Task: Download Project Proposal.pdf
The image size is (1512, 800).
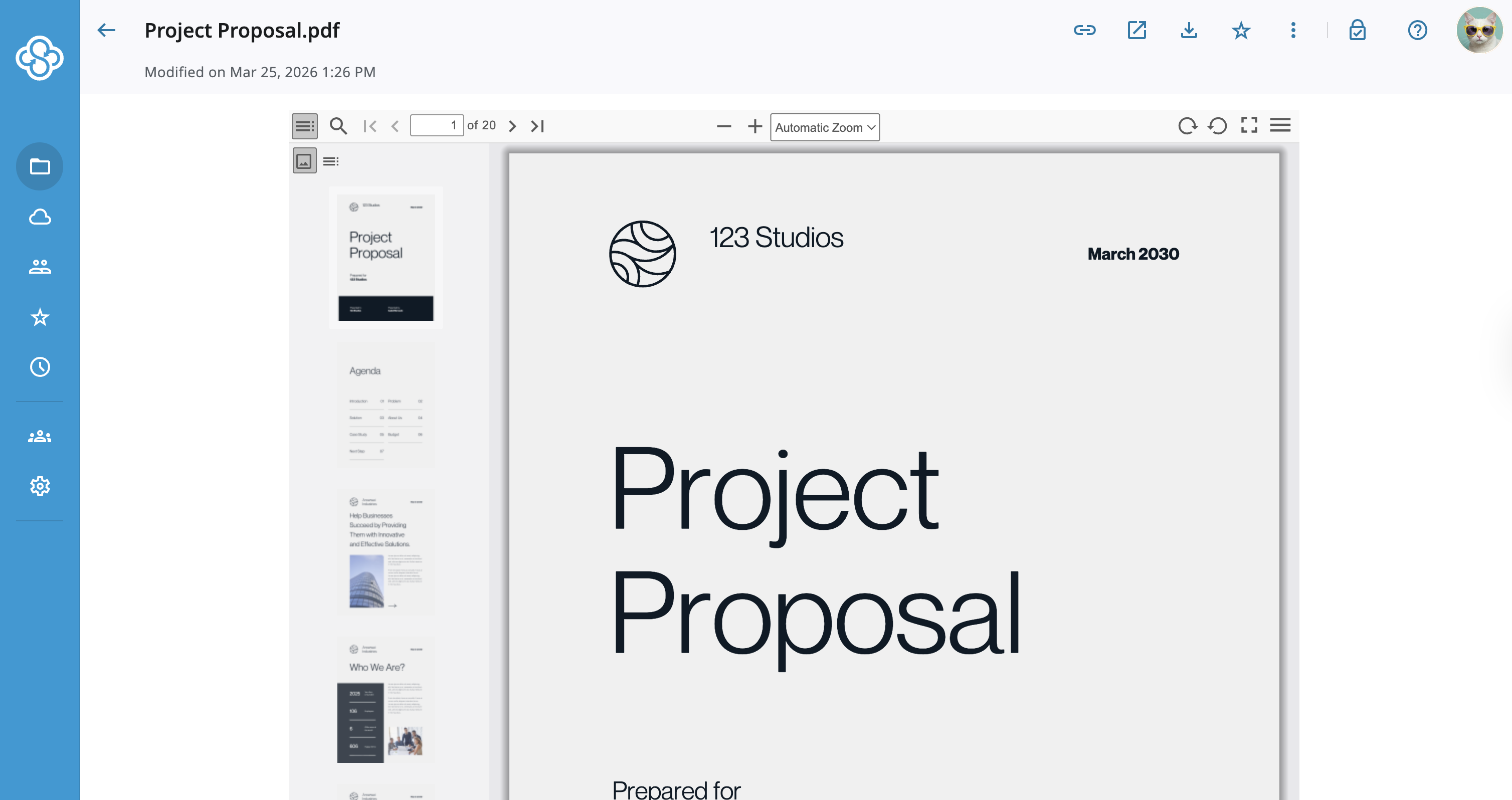Action: (x=1189, y=30)
